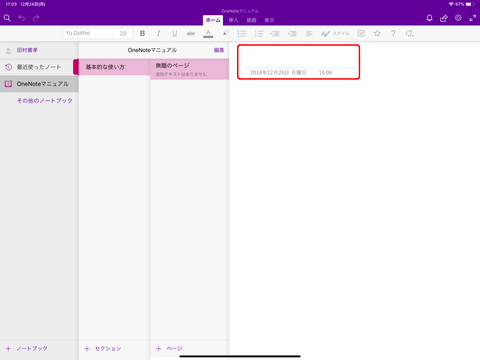Click the recent notes clock icon

8,67
